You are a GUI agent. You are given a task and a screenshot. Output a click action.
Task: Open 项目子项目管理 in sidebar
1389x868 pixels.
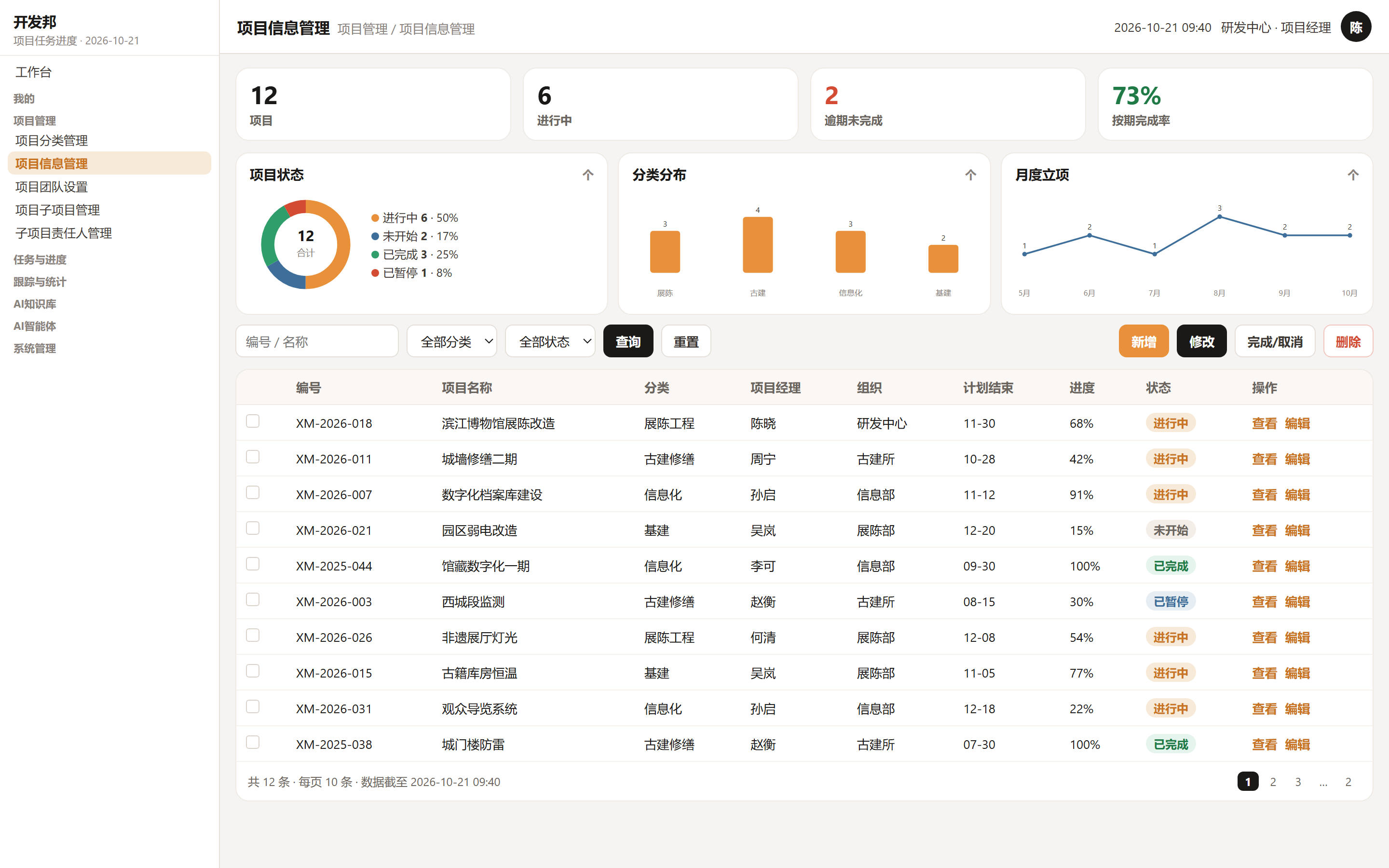[109, 210]
